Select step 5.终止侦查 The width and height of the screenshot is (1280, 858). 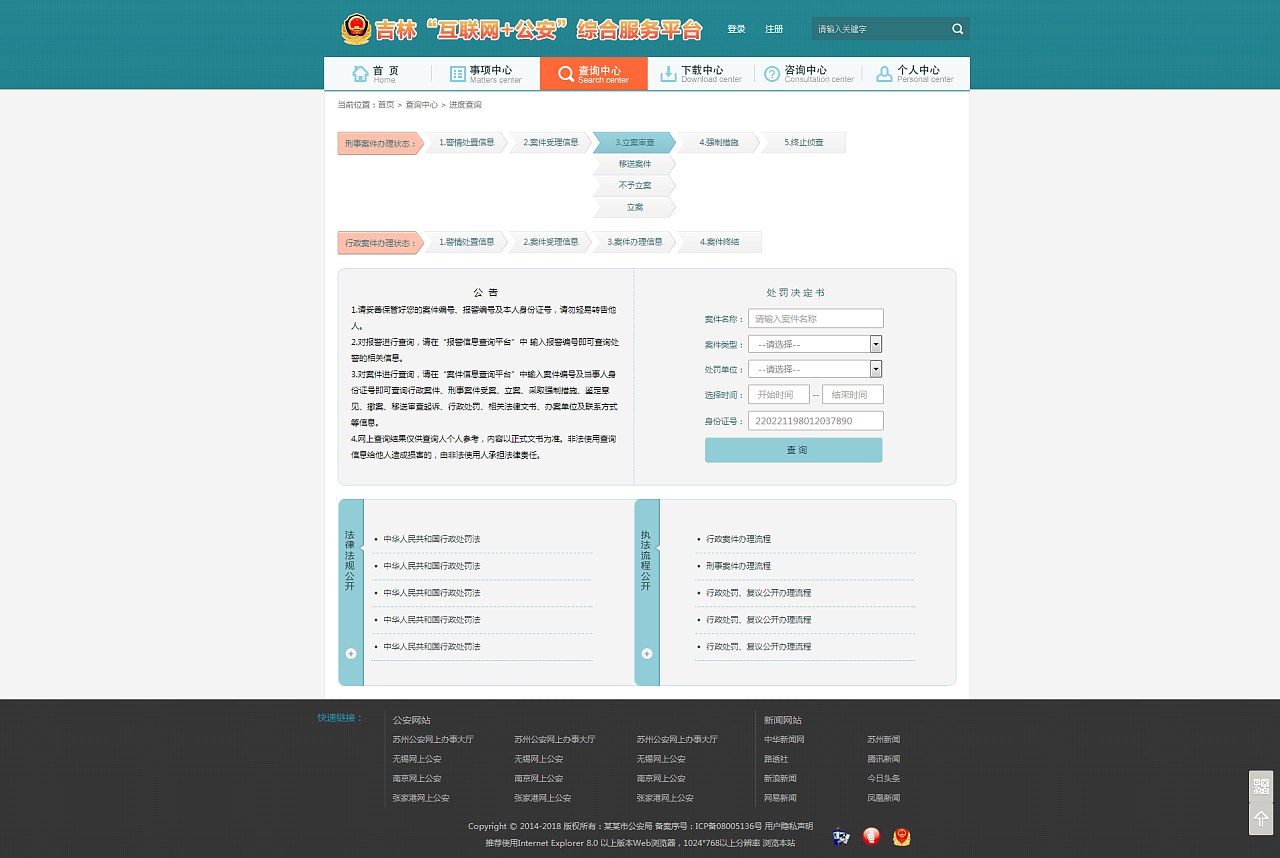[x=803, y=142]
